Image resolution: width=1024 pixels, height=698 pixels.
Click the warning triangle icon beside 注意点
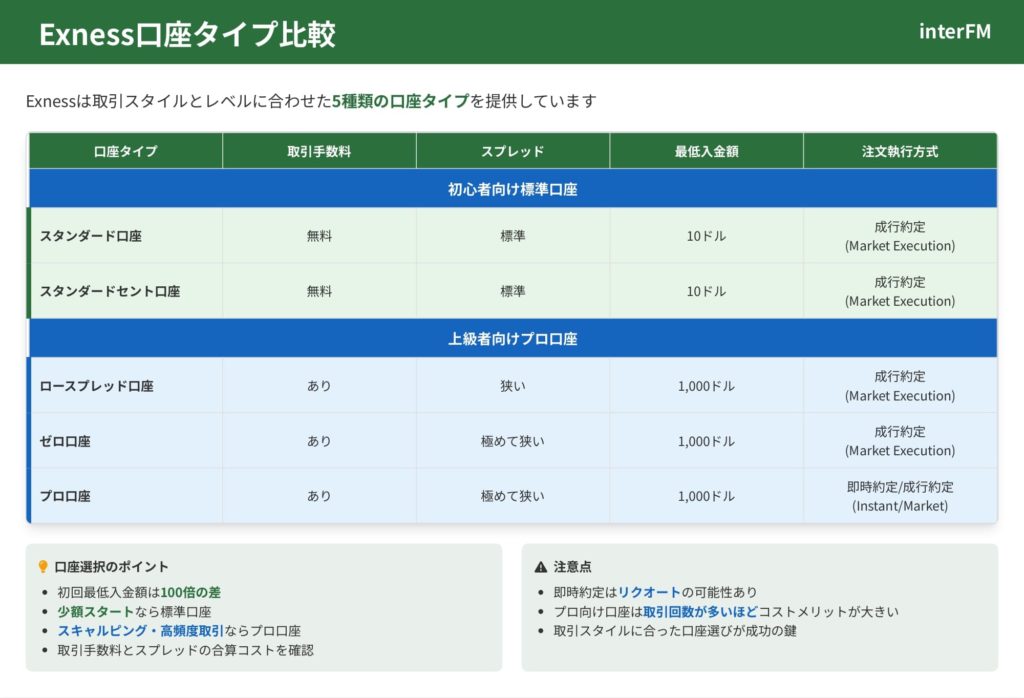[x=541, y=566]
